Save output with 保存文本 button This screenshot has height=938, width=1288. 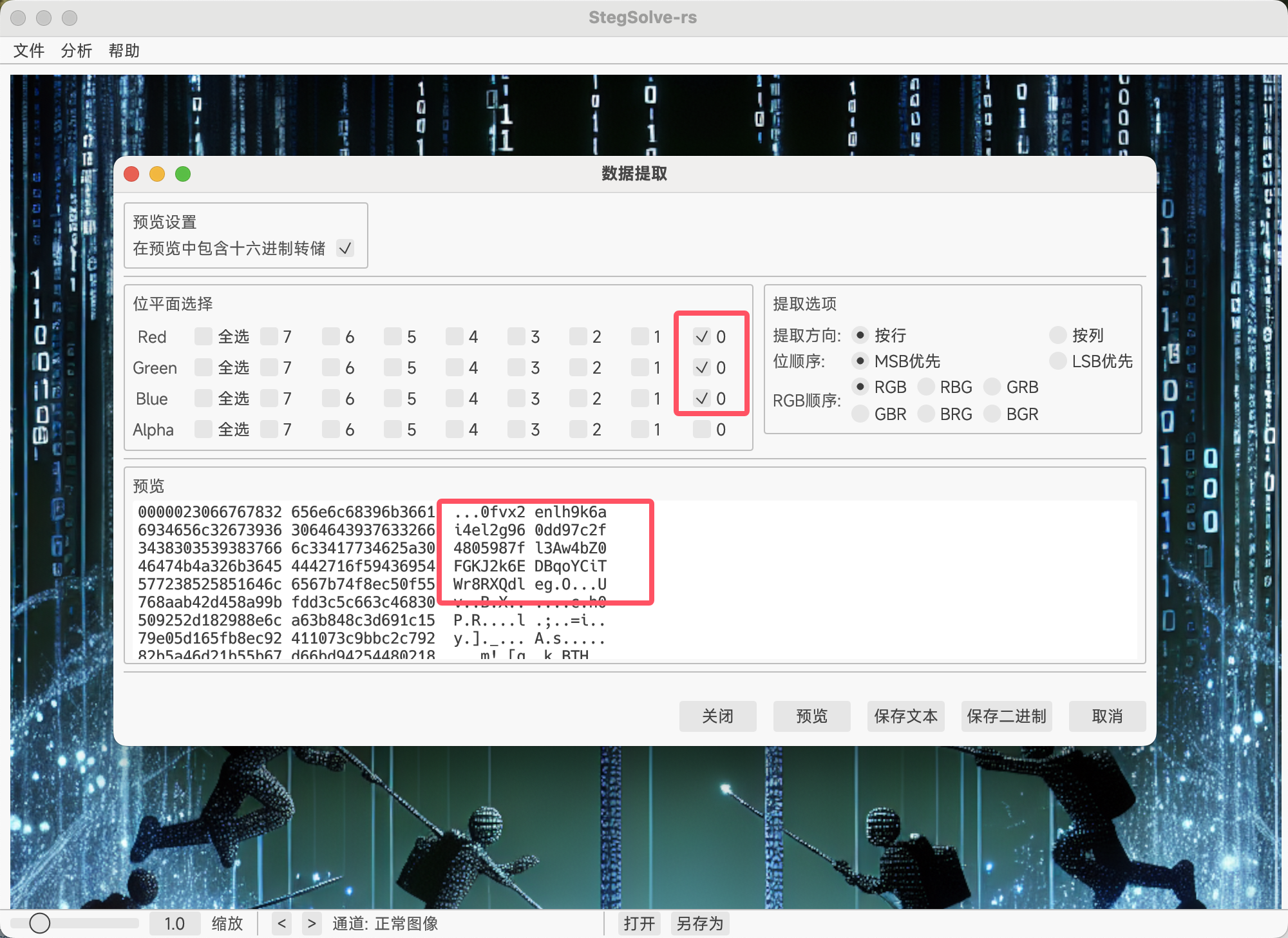(x=905, y=716)
